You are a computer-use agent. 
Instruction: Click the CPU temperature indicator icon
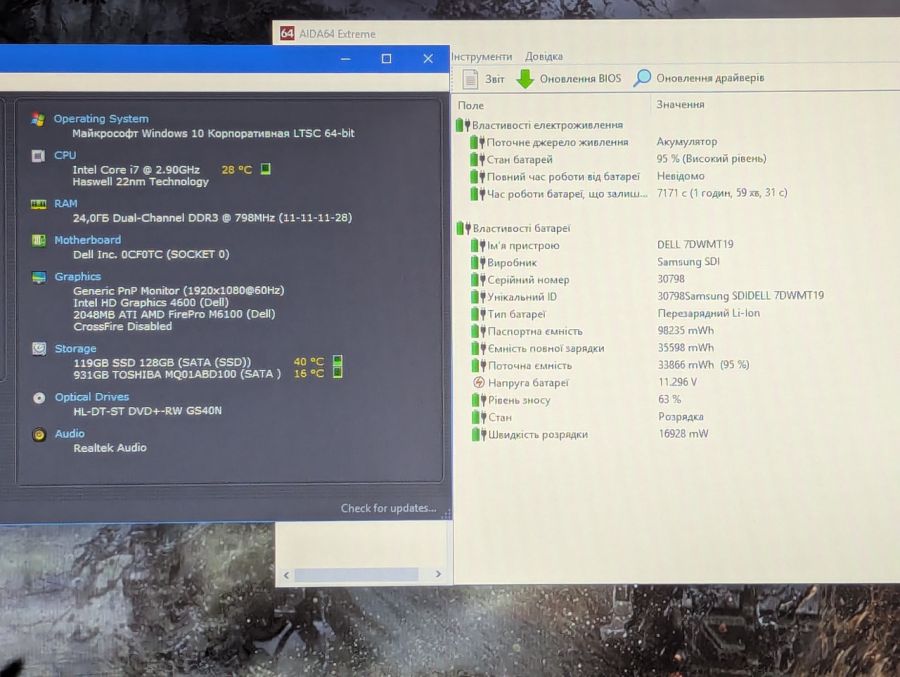click(266, 169)
